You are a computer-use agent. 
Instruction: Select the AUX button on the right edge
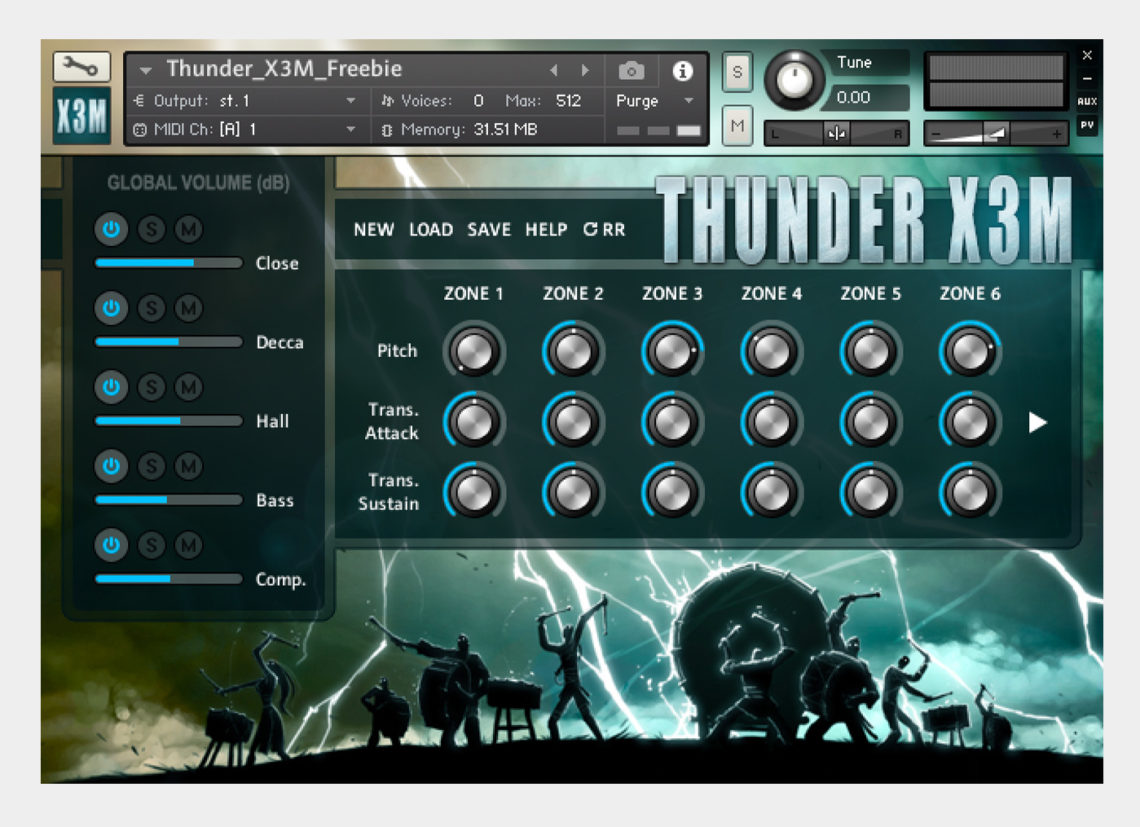click(1087, 100)
